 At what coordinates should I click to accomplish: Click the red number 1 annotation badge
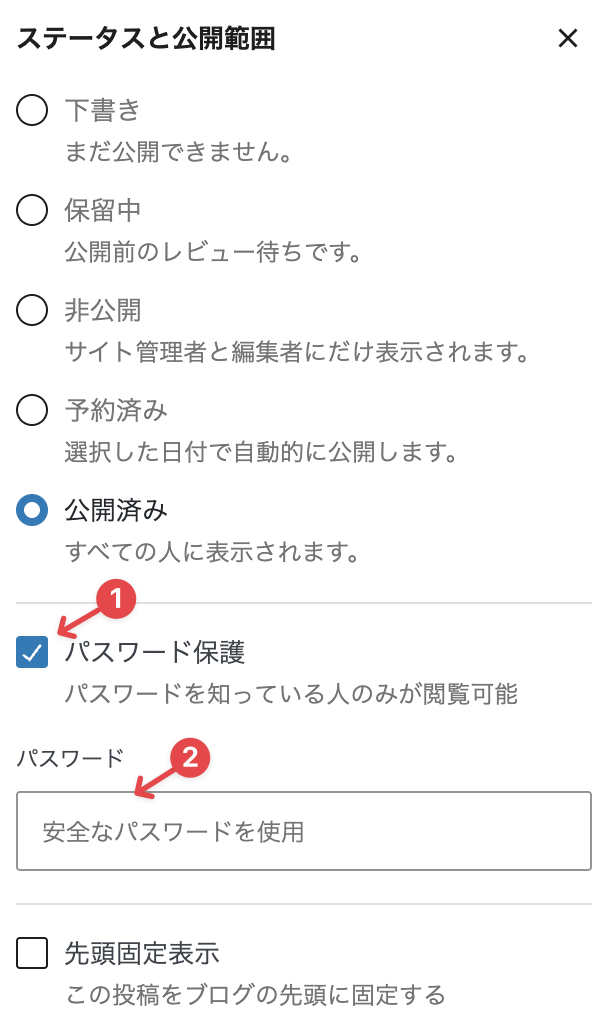115,600
